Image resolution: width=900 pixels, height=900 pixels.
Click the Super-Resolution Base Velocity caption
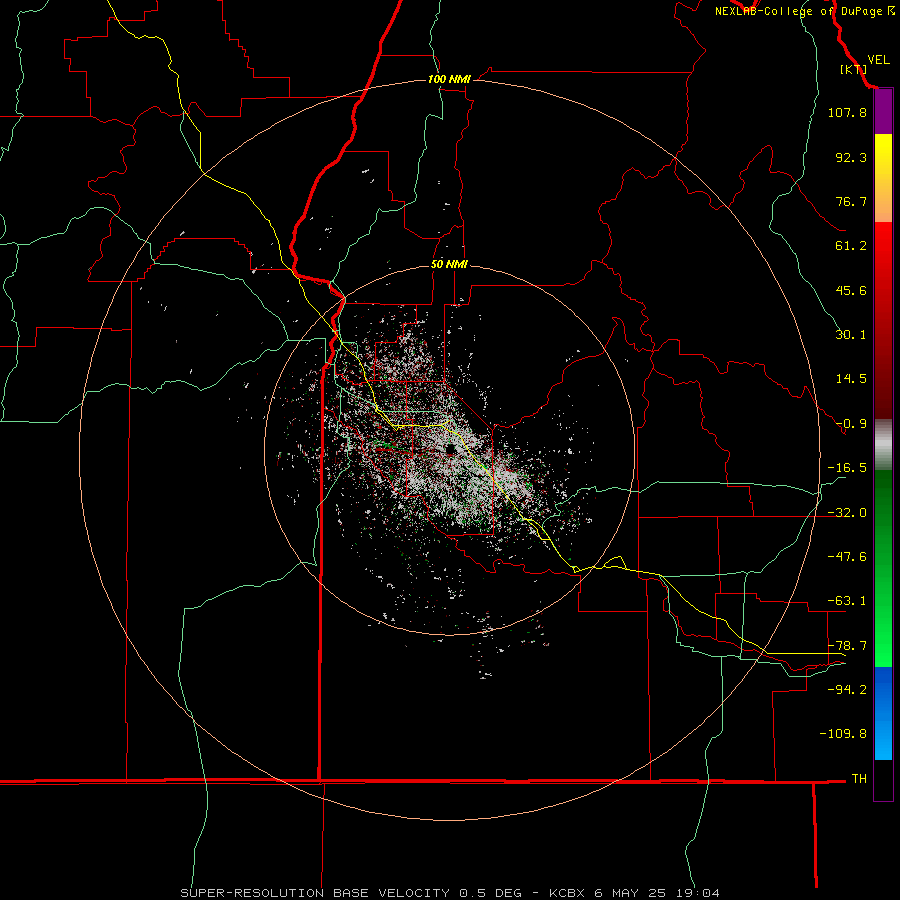(449, 893)
